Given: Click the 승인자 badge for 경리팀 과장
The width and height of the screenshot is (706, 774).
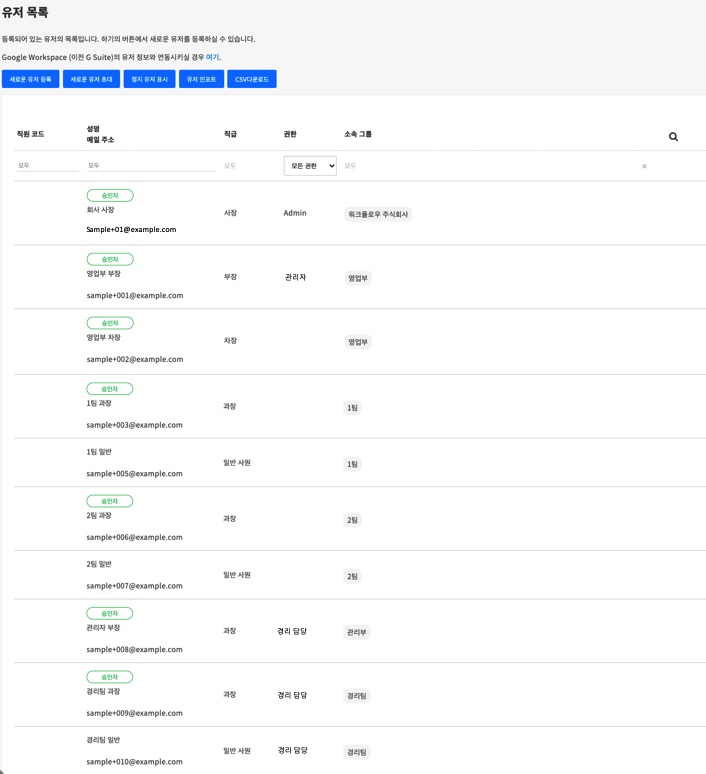Looking at the screenshot, I should [110, 677].
